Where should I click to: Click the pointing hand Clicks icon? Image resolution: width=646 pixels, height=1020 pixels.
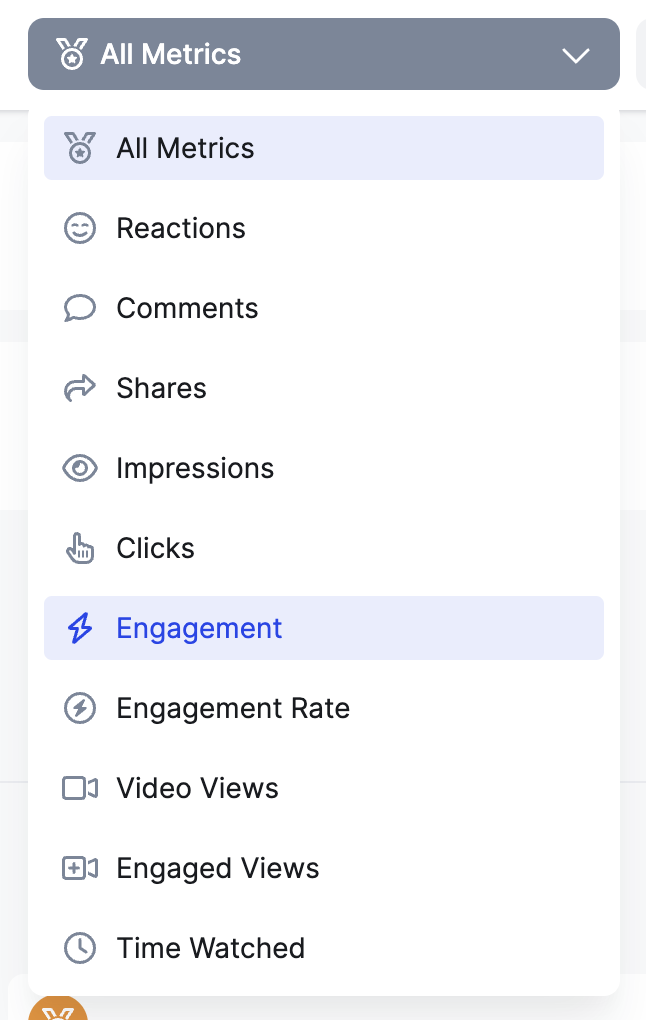point(79,548)
